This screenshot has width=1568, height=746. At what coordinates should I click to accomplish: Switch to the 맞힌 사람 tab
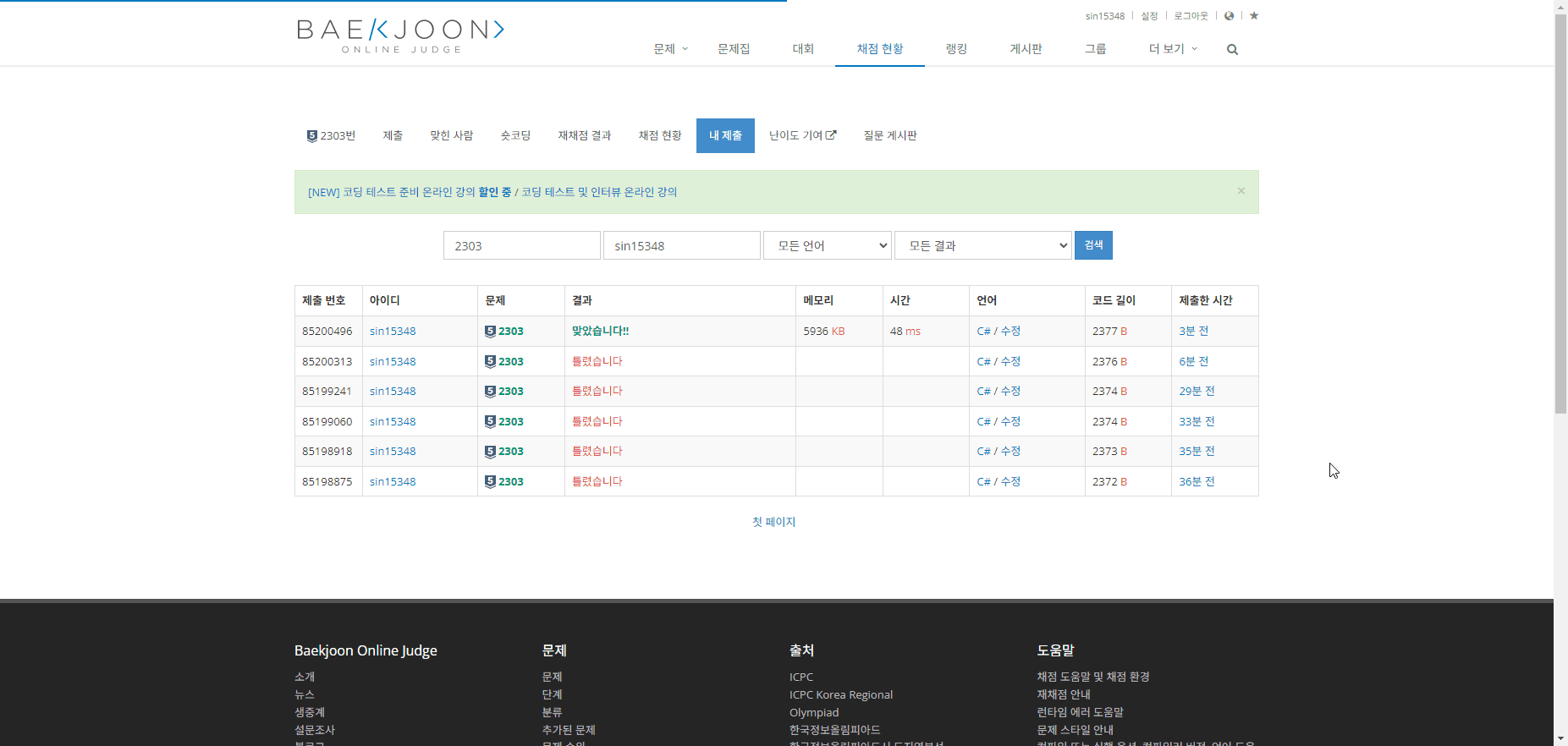pos(451,135)
